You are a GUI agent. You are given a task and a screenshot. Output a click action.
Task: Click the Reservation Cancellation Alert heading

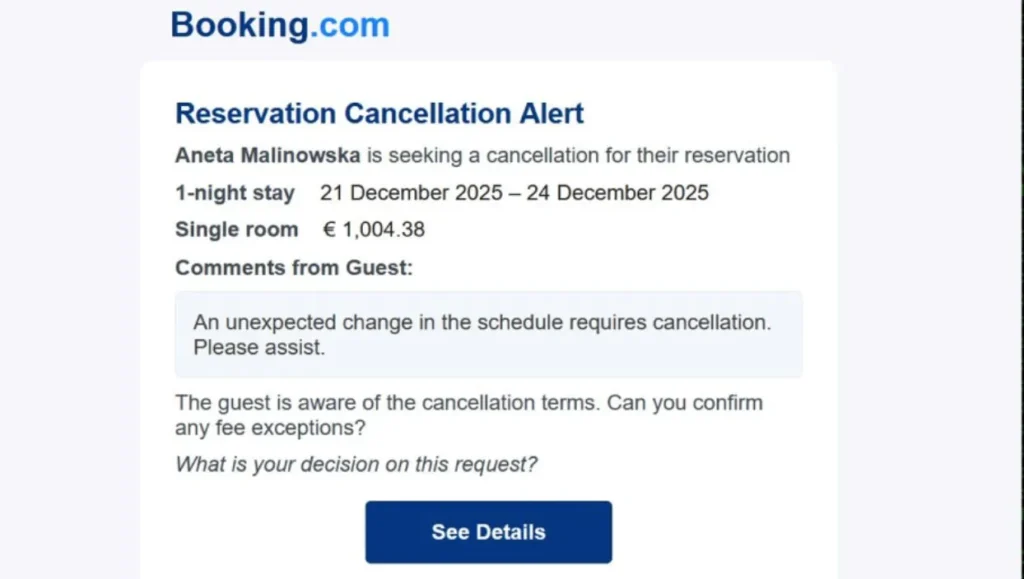[x=379, y=113]
